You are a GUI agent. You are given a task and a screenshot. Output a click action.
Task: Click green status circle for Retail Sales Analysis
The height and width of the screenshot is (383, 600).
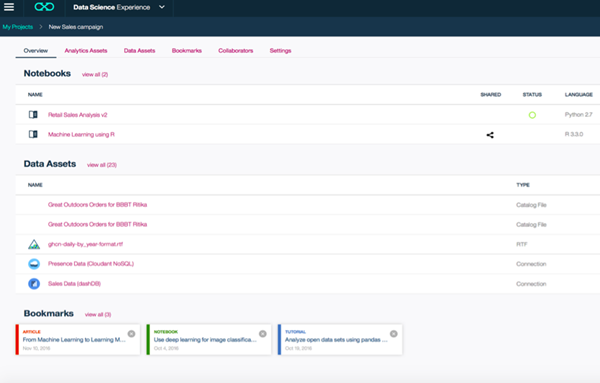pyautogui.click(x=532, y=115)
